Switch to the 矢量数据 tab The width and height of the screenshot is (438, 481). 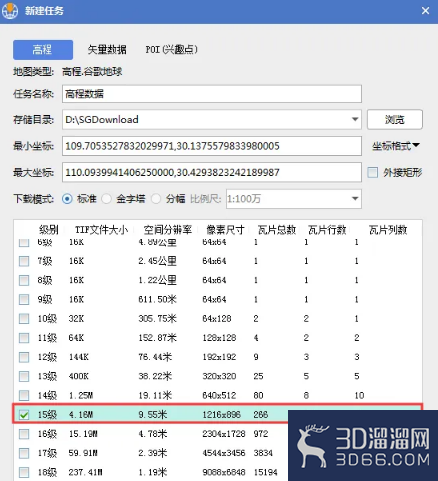(x=107, y=50)
